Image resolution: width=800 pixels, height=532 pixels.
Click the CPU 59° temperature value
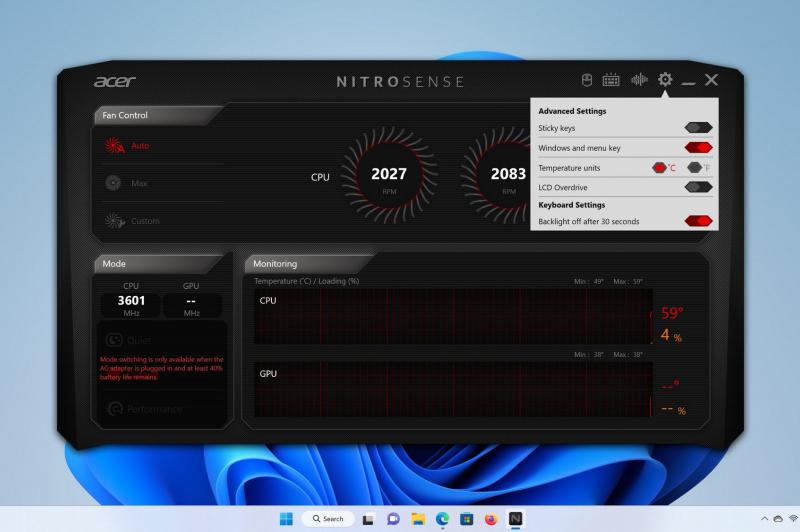coord(672,313)
